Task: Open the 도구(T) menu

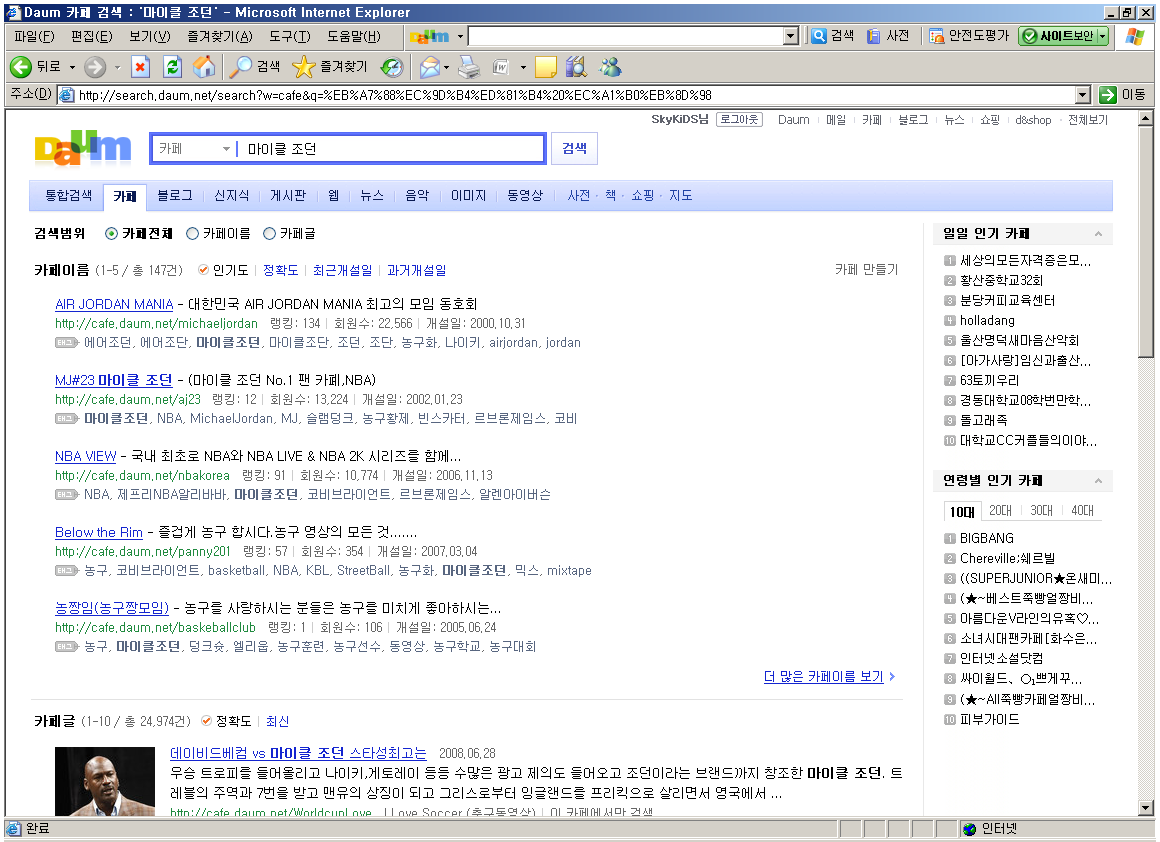Action: [x=289, y=36]
